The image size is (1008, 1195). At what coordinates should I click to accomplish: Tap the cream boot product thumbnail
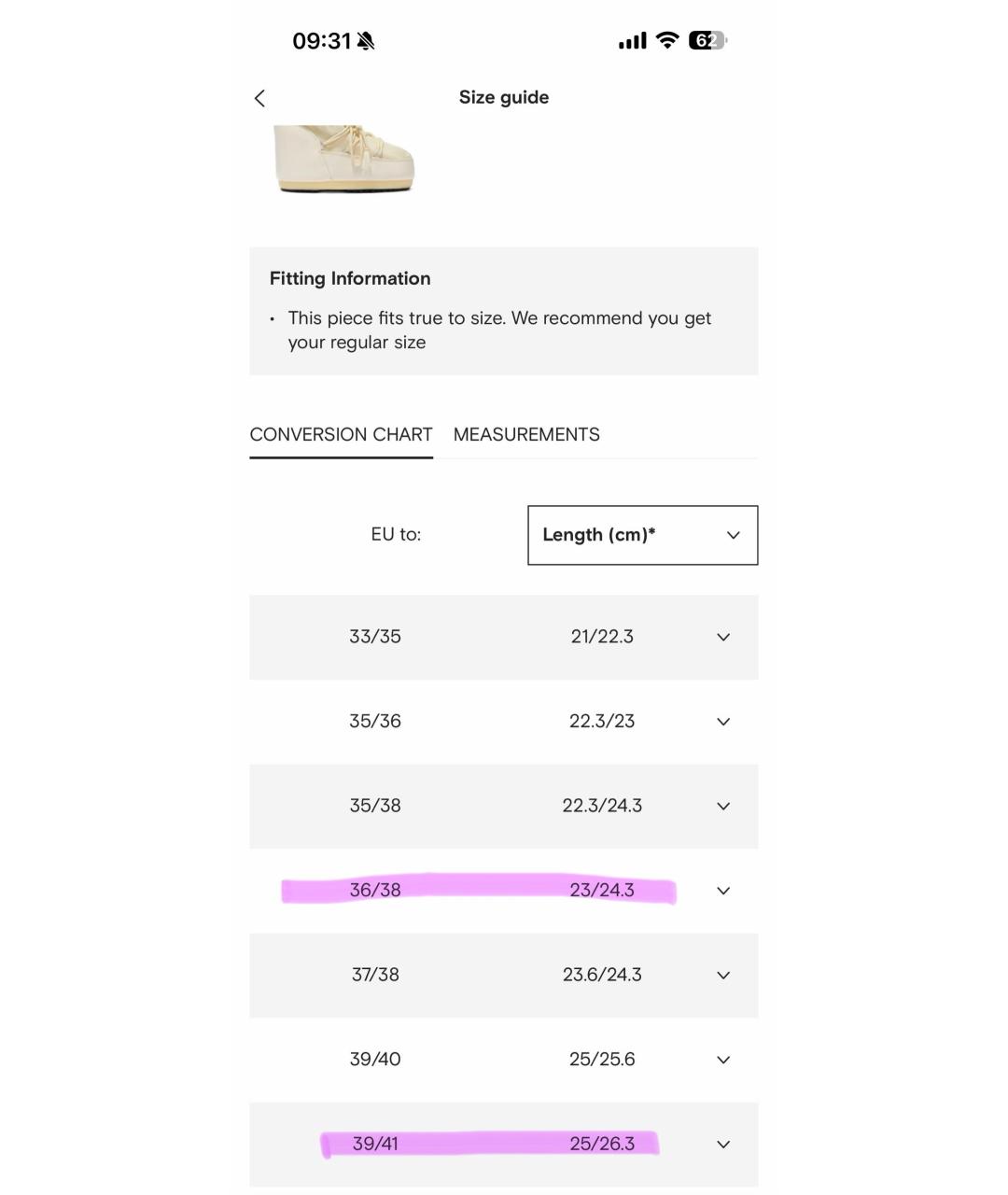pyautogui.click(x=345, y=160)
